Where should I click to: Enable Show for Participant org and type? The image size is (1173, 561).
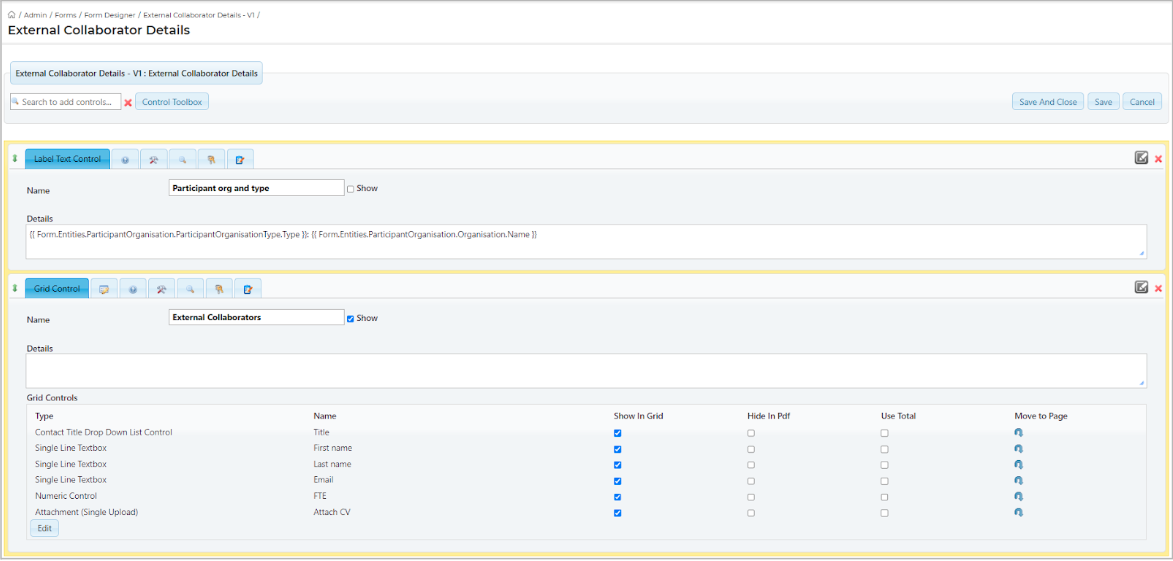tap(350, 188)
